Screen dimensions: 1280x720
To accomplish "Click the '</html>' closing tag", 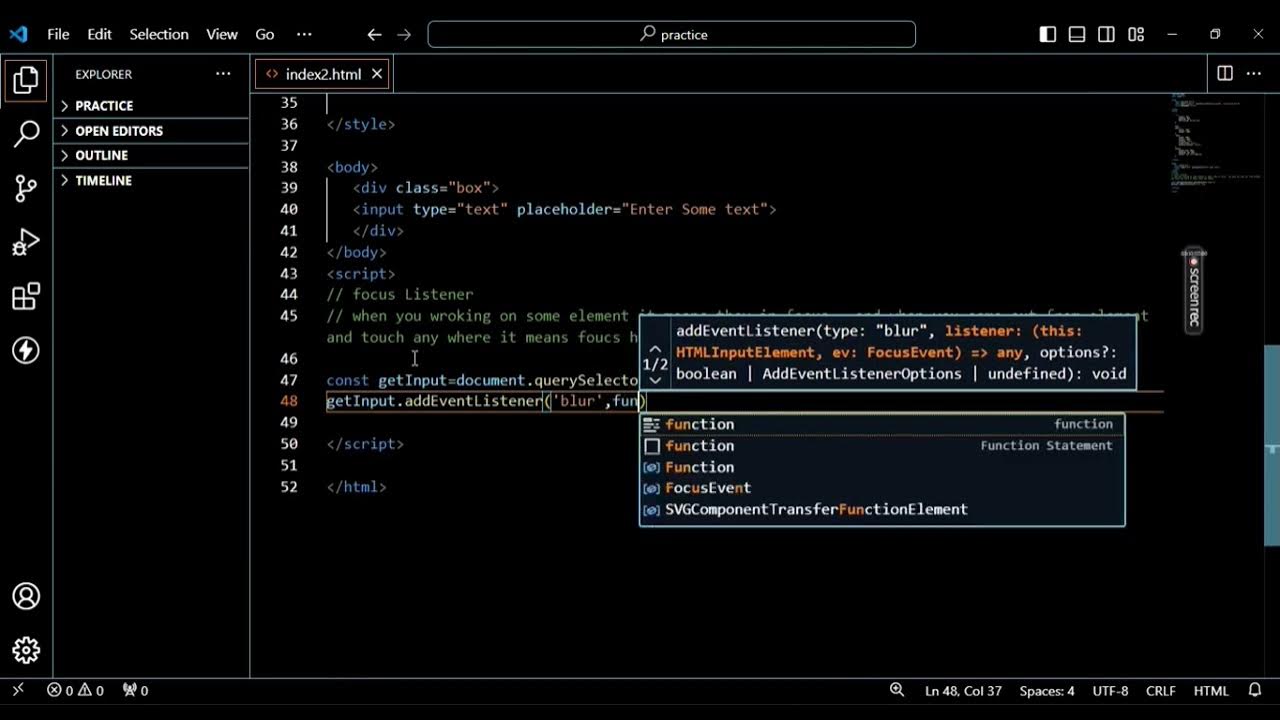I will (356, 487).
